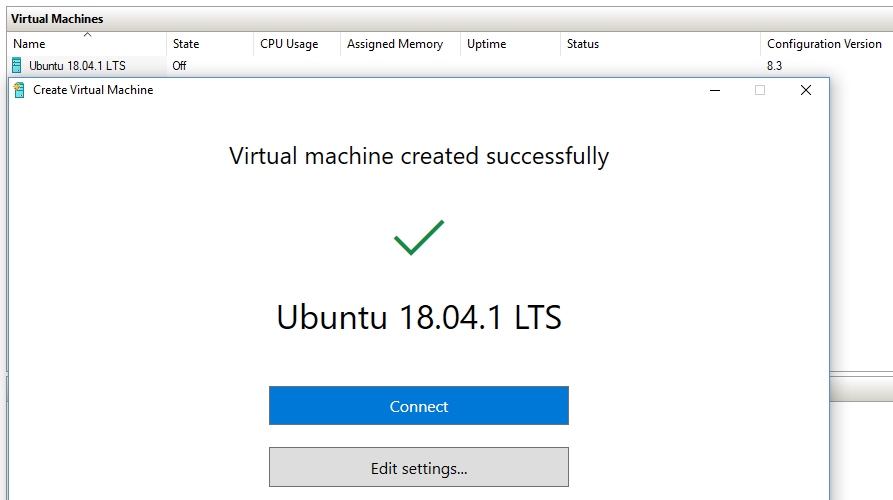Sort the list by Name column
This screenshot has width=893, height=500.
click(30, 44)
